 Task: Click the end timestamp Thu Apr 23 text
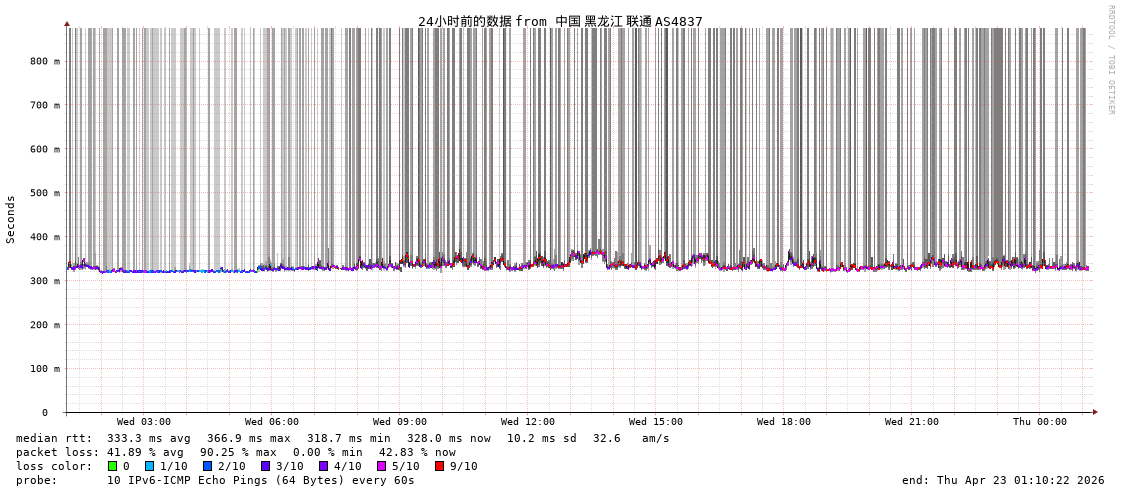pos(1003,480)
